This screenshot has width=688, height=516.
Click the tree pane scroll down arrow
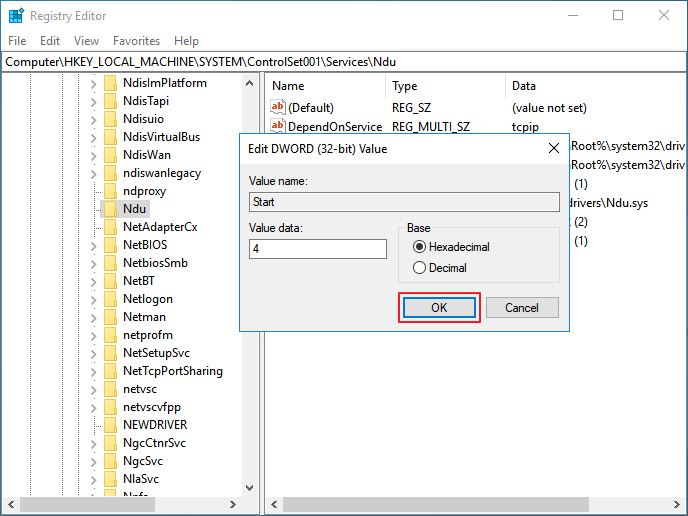250,488
